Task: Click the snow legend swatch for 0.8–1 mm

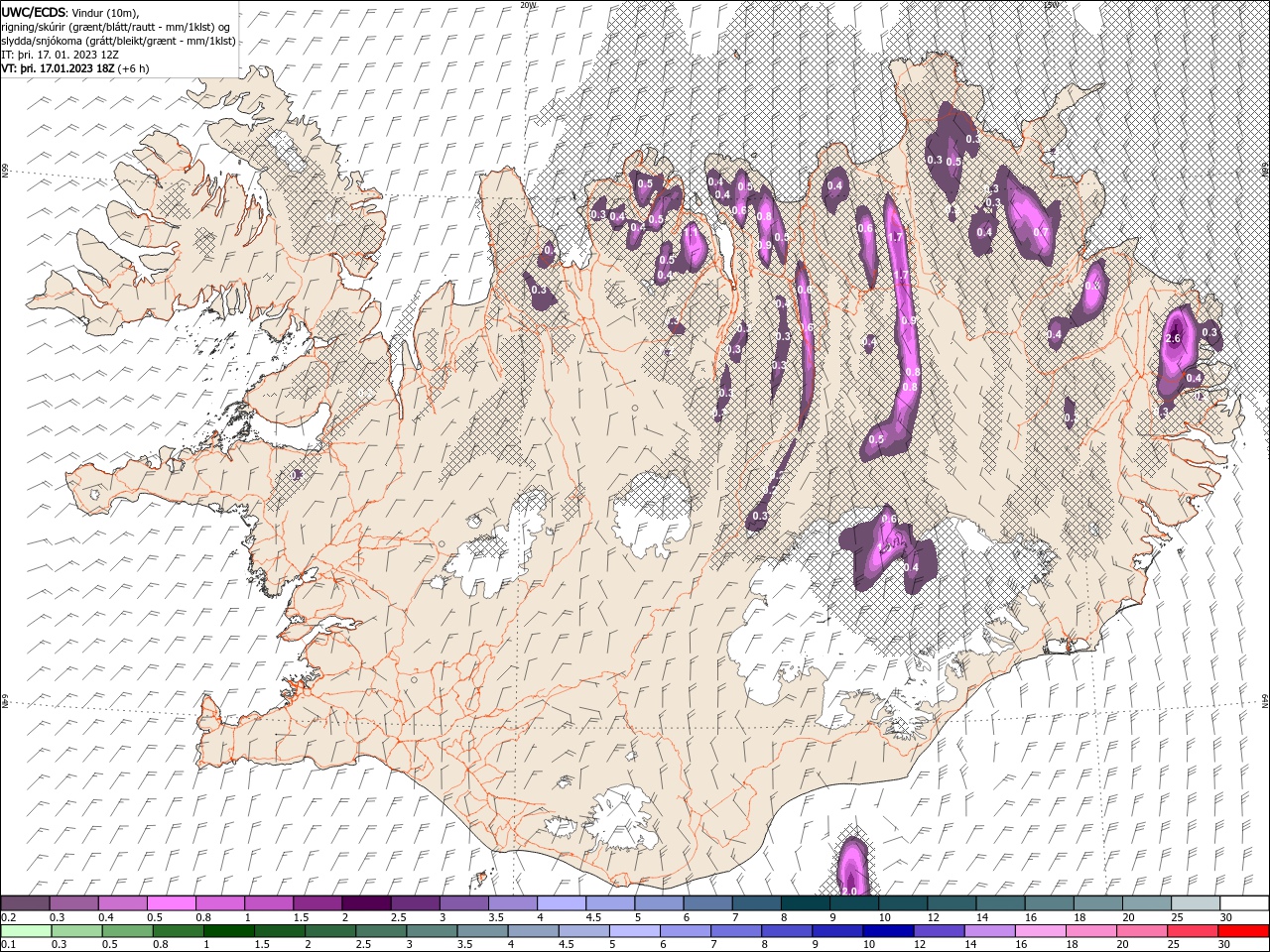Action: pos(220,903)
